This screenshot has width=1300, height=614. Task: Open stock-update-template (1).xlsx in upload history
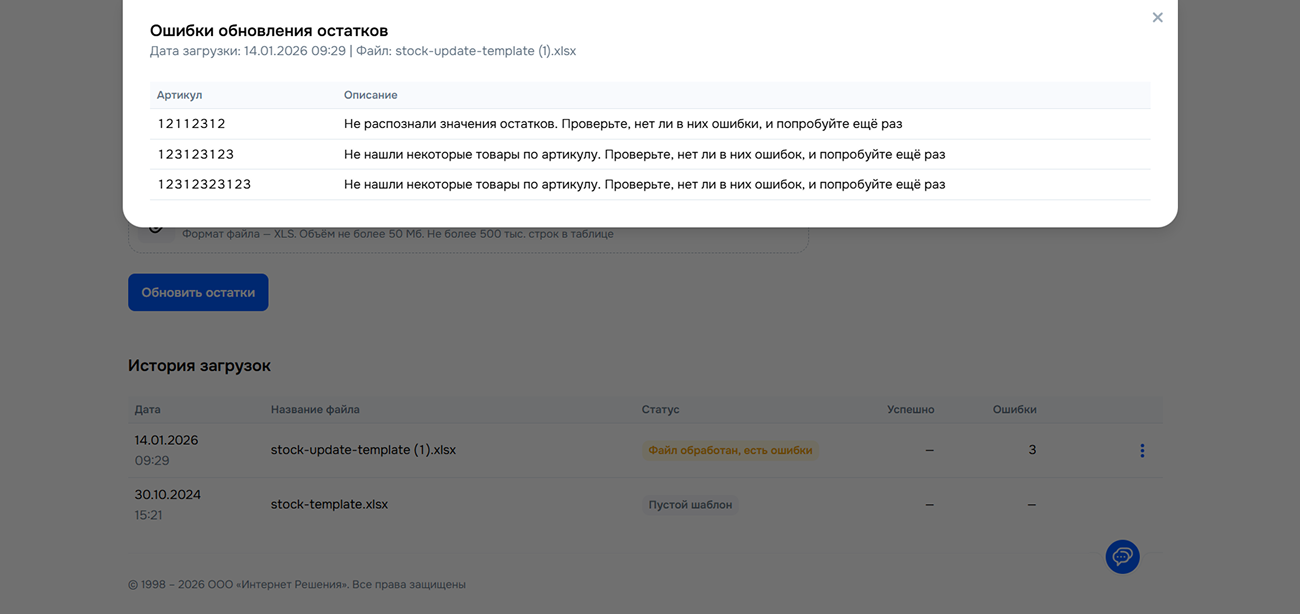click(x=363, y=450)
